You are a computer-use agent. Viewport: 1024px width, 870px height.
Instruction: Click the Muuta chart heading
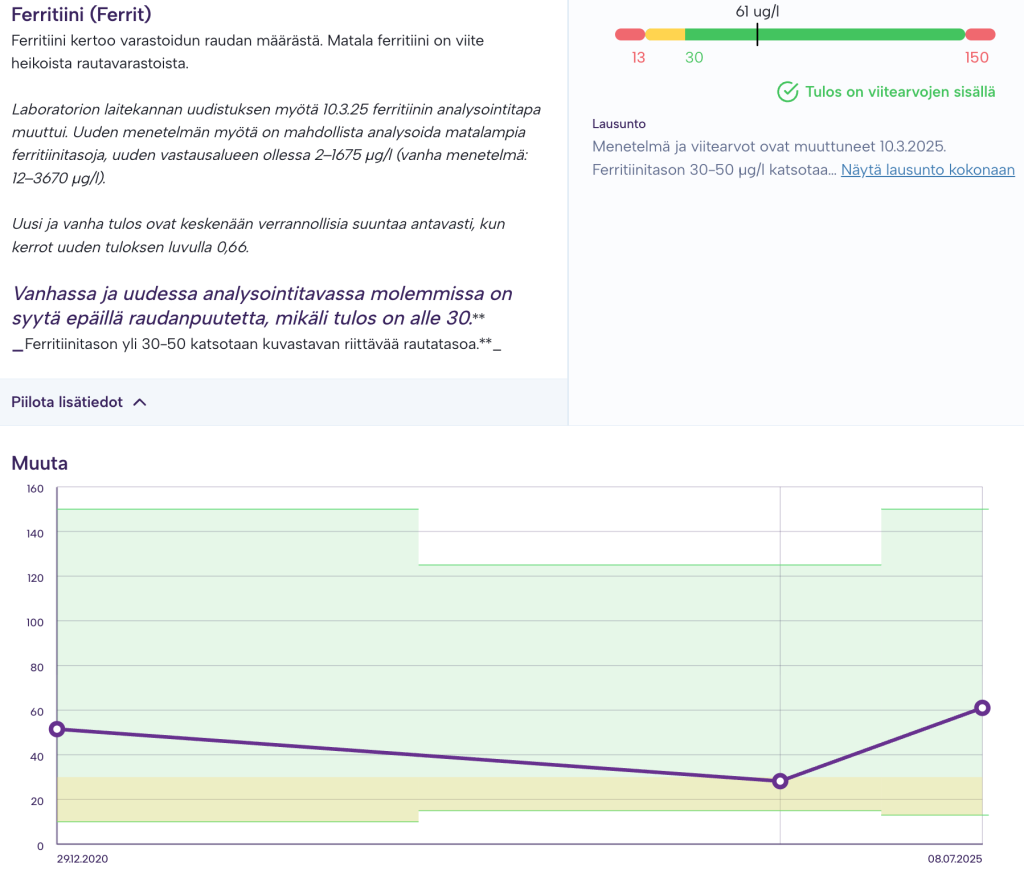point(39,463)
